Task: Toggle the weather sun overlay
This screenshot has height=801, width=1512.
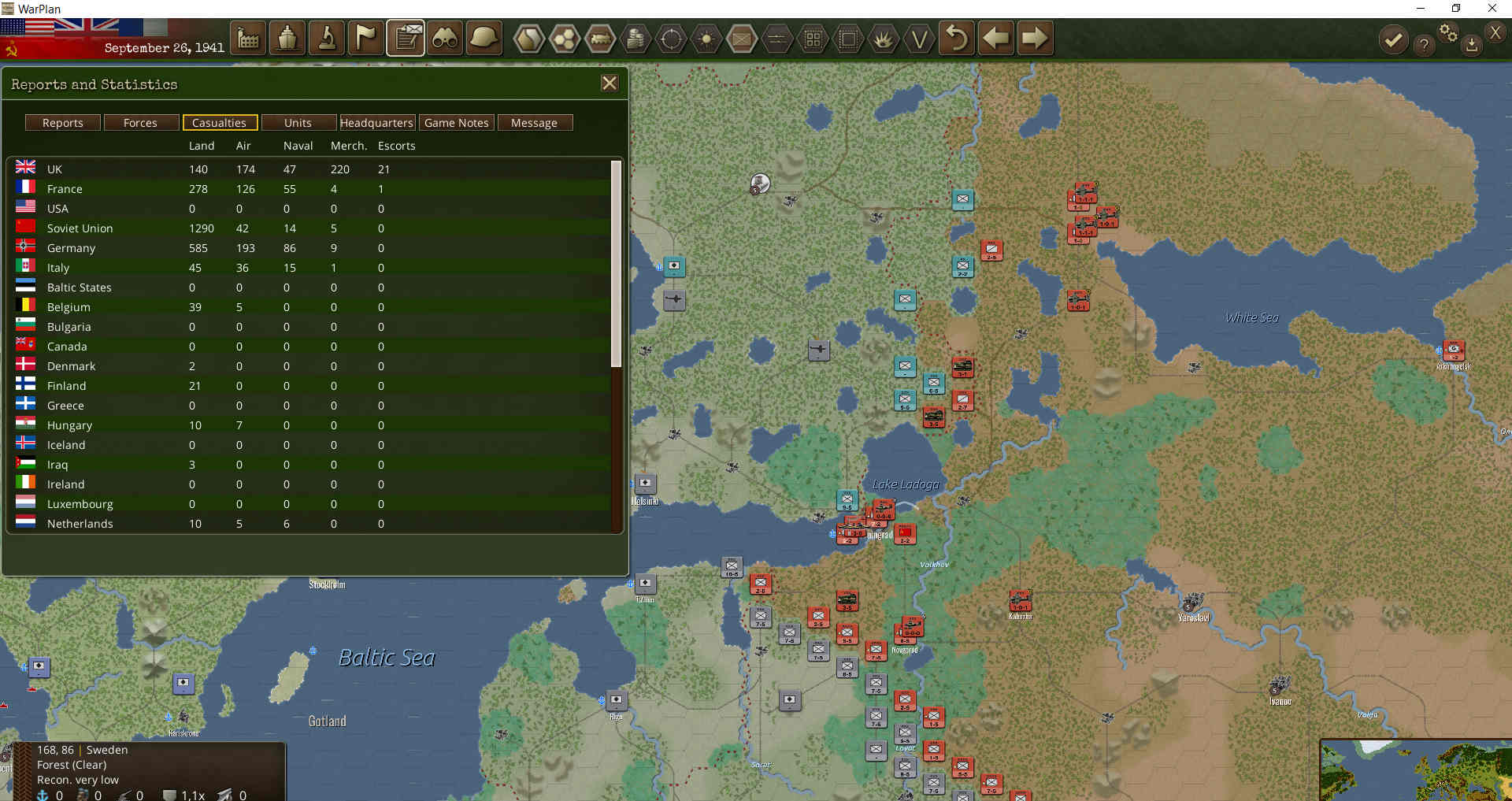Action: pyautogui.click(x=706, y=39)
